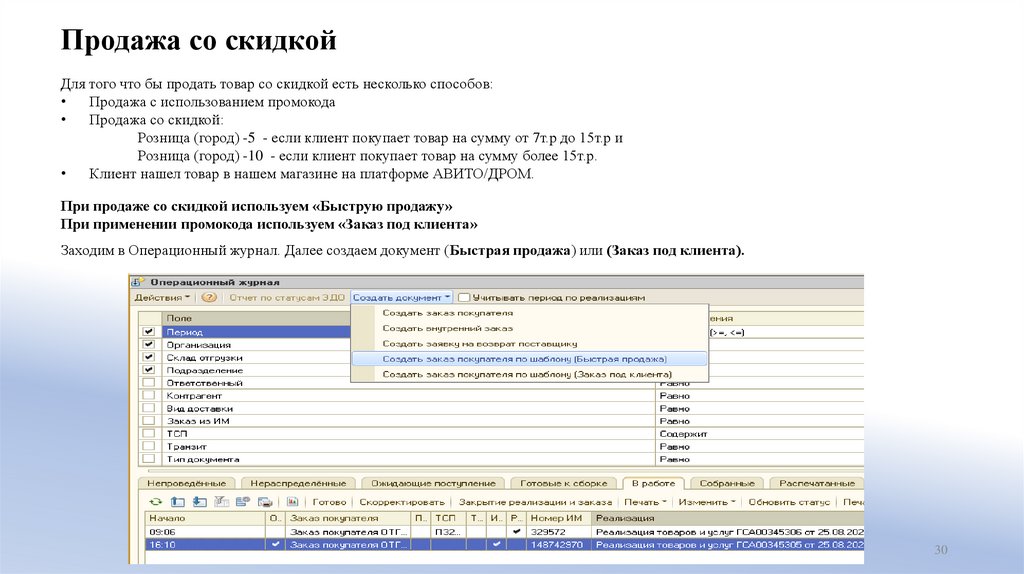The height and width of the screenshot is (574, 1024).
Task: Select the order row starting at 09:06
Action: coord(504,532)
